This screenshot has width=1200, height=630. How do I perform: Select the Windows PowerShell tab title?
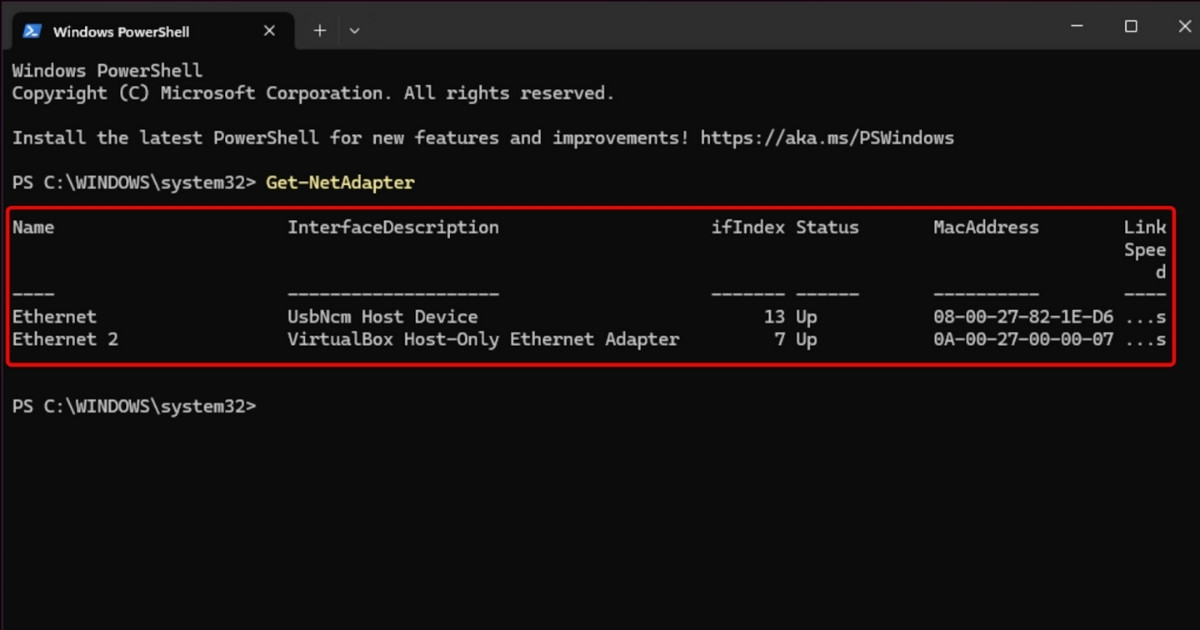[x=121, y=31]
